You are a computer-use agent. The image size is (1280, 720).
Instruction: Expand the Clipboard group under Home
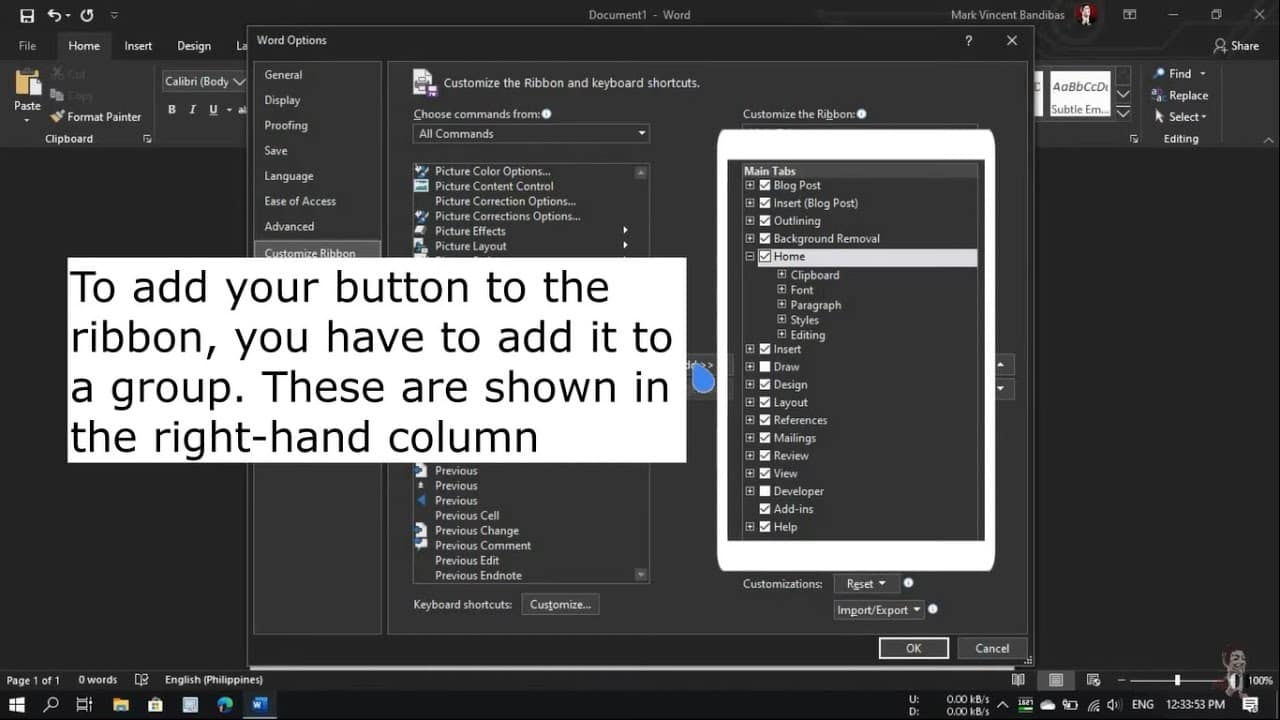pos(782,275)
